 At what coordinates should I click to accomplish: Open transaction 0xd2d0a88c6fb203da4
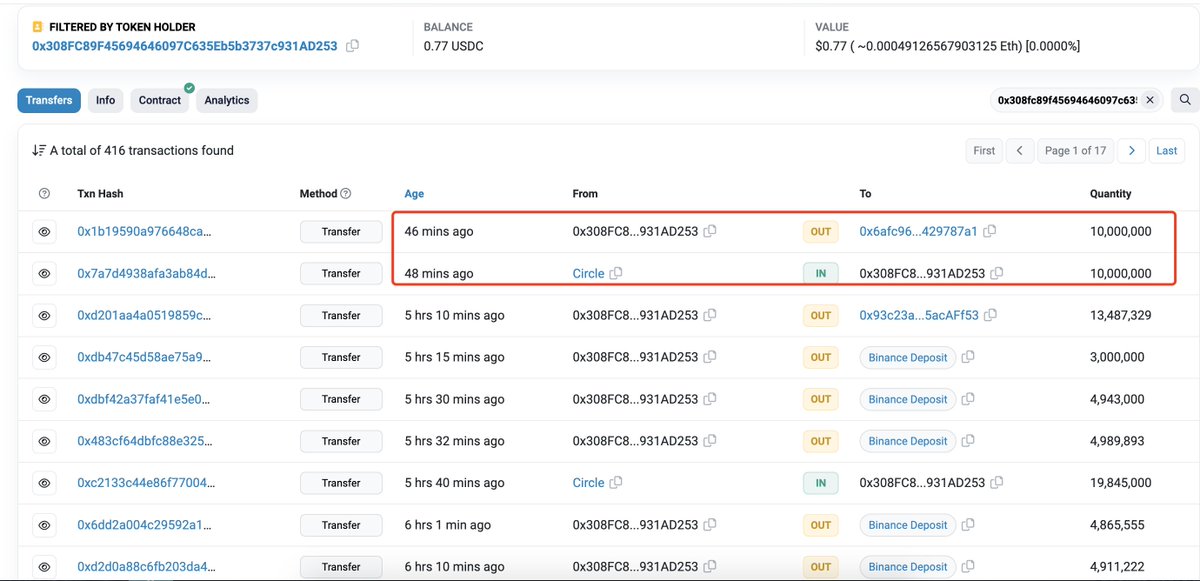pos(146,567)
